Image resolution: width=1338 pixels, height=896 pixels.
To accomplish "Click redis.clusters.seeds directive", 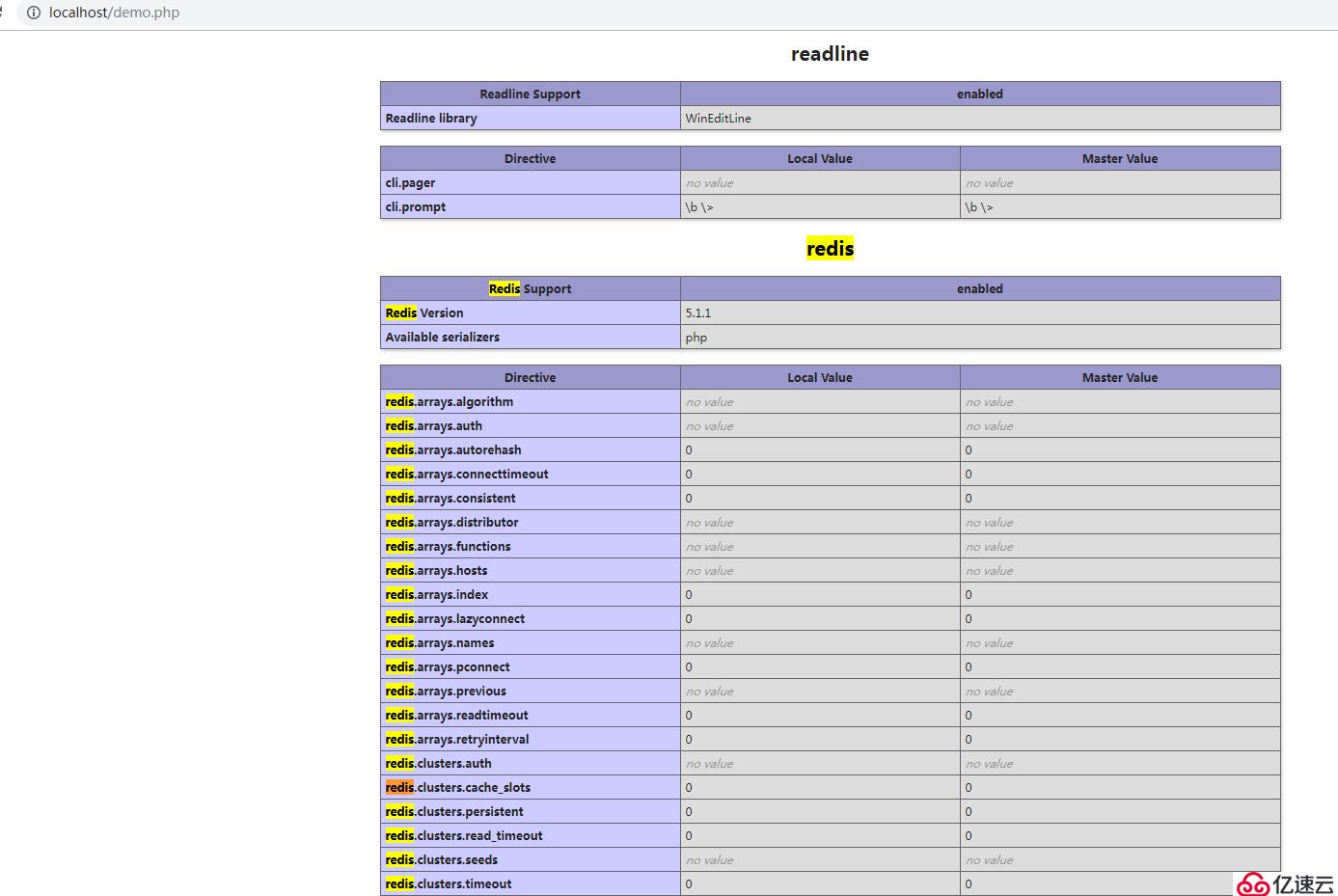I will coord(442,859).
